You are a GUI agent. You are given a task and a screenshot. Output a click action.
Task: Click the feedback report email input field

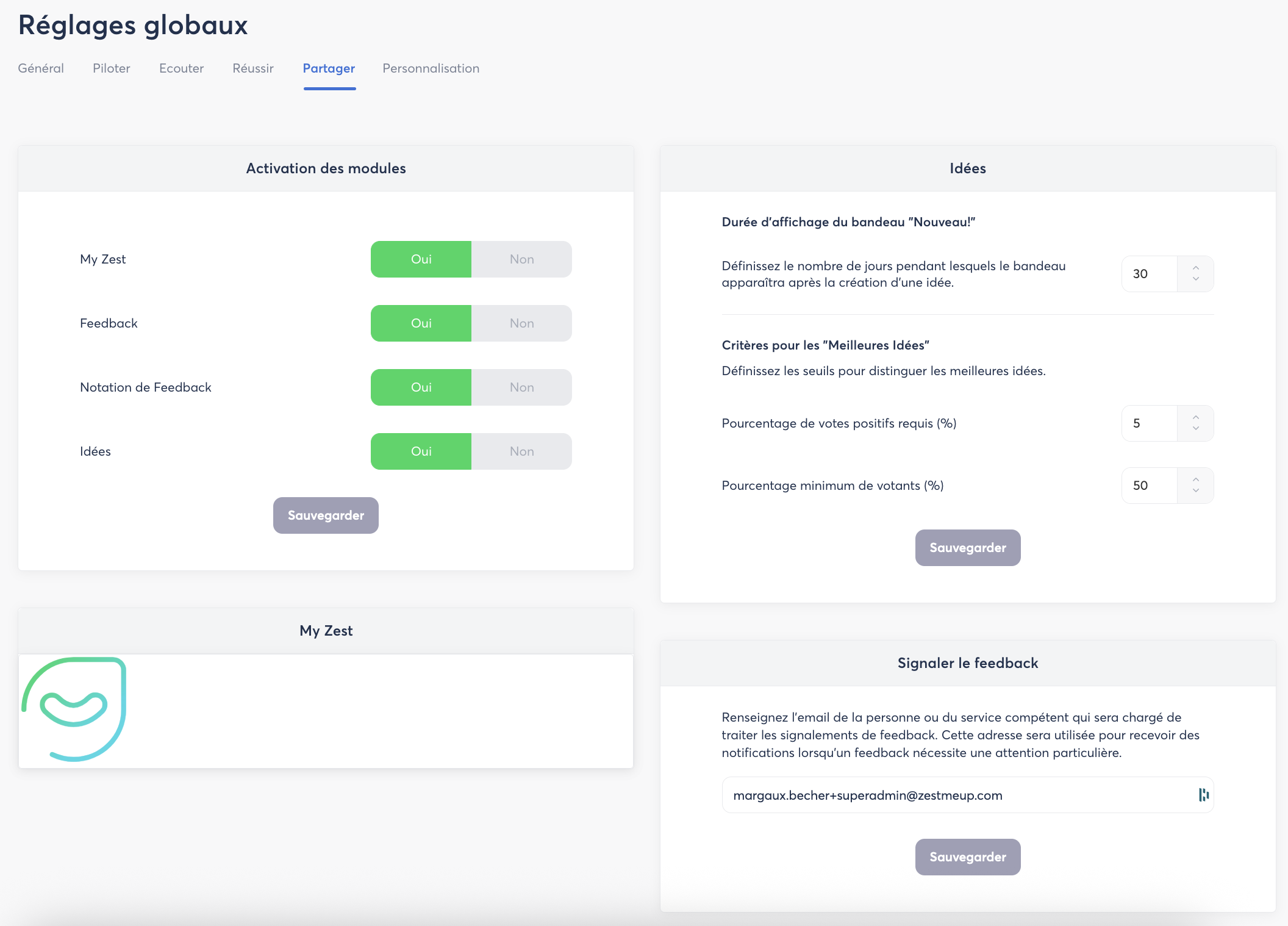coord(951,795)
